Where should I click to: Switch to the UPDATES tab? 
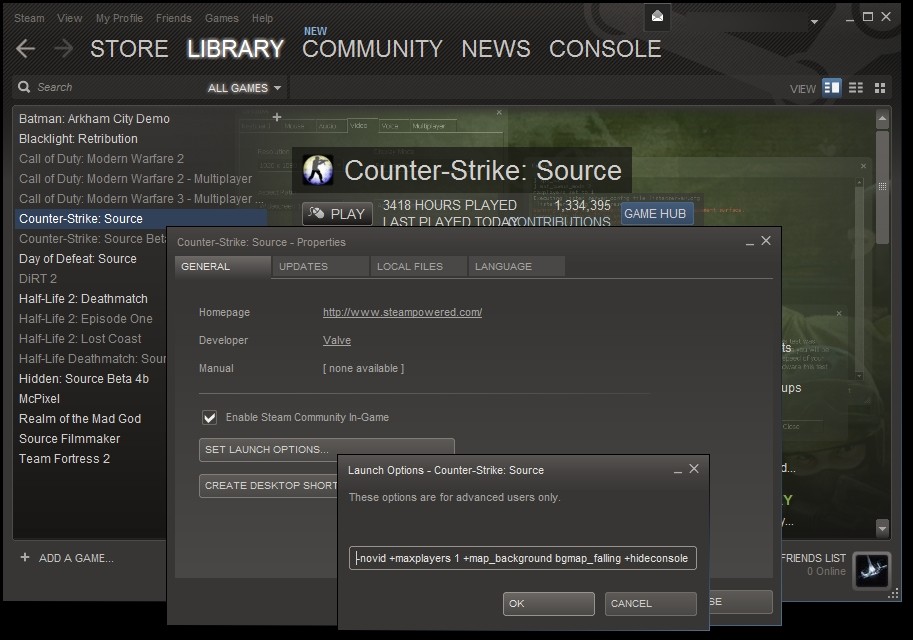[x=319, y=266]
